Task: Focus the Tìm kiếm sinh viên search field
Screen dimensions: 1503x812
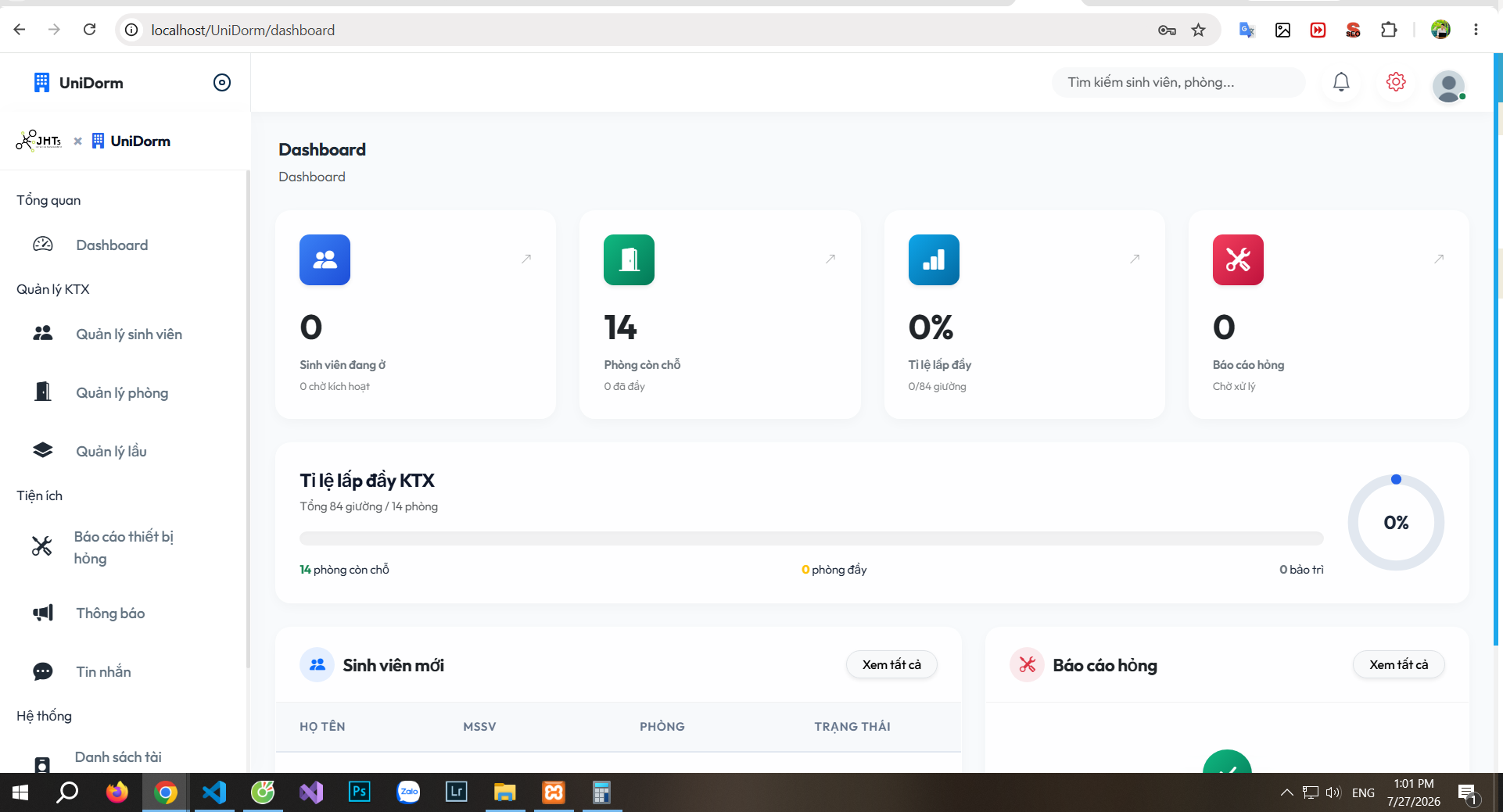Action: (1178, 83)
